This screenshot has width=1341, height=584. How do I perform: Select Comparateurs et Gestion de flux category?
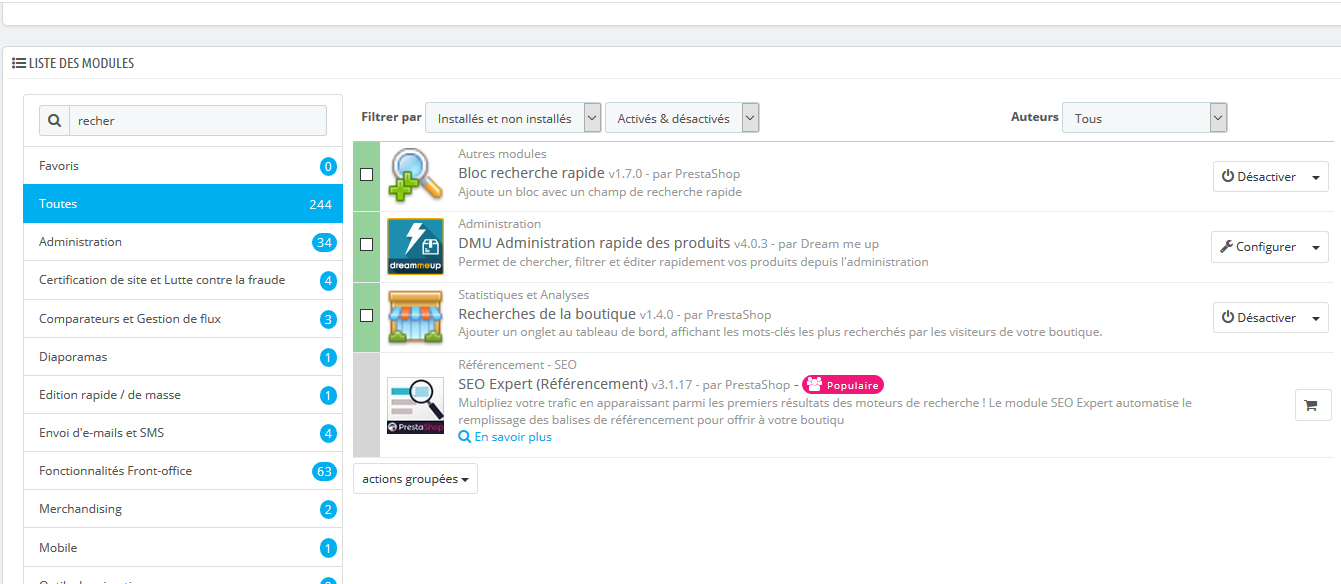click(x=183, y=319)
